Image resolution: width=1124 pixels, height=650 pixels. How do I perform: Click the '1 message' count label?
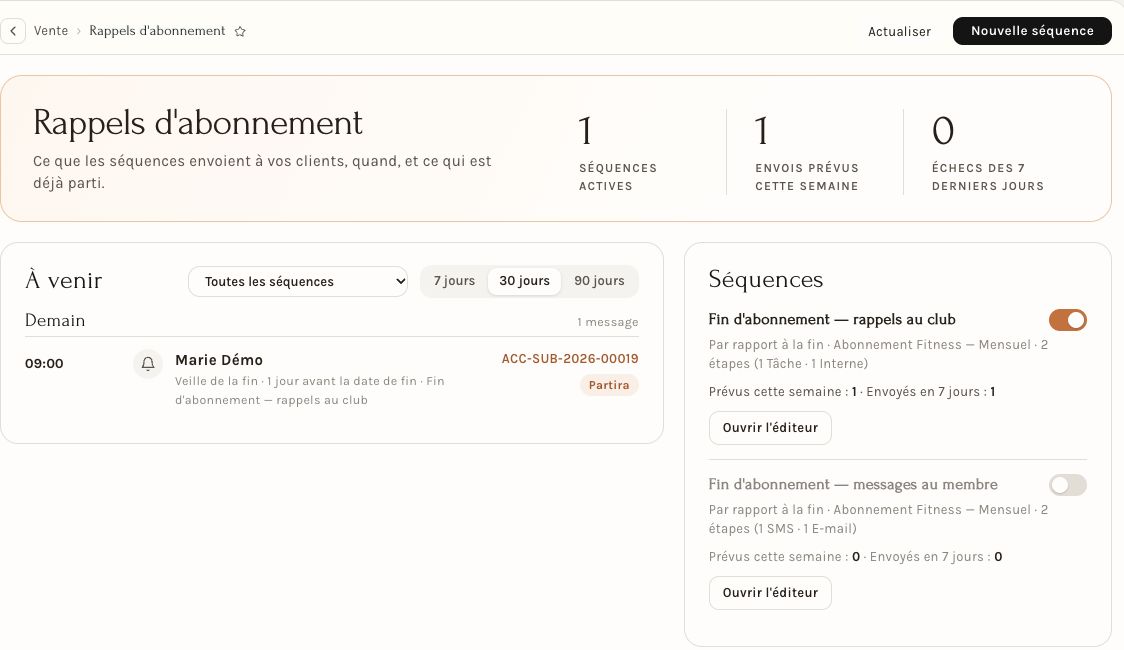[x=607, y=322]
